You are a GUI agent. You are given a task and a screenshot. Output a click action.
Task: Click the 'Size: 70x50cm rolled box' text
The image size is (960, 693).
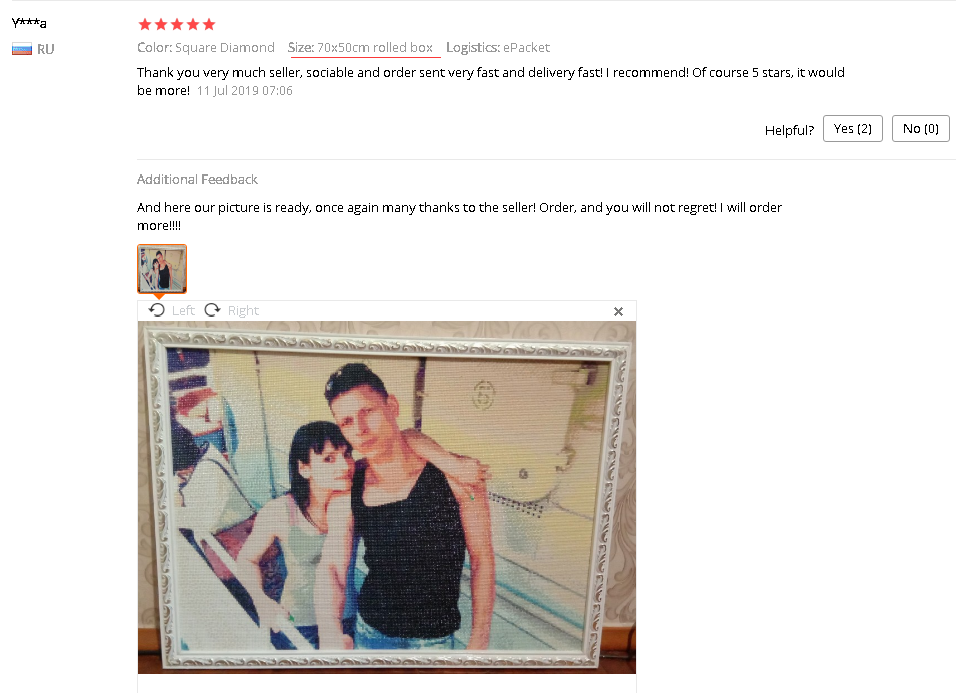click(361, 48)
